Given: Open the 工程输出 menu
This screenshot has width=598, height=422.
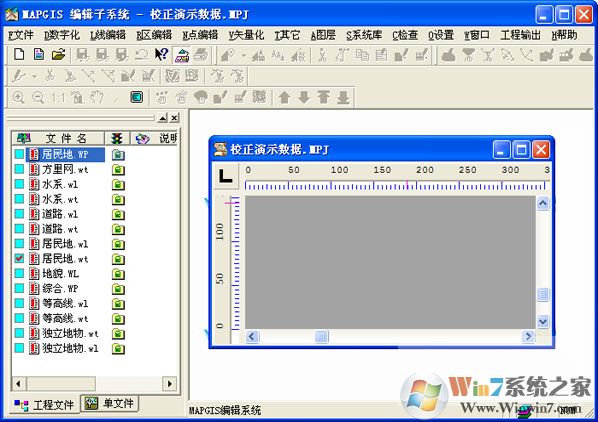Looking at the screenshot, I should 520,35.
